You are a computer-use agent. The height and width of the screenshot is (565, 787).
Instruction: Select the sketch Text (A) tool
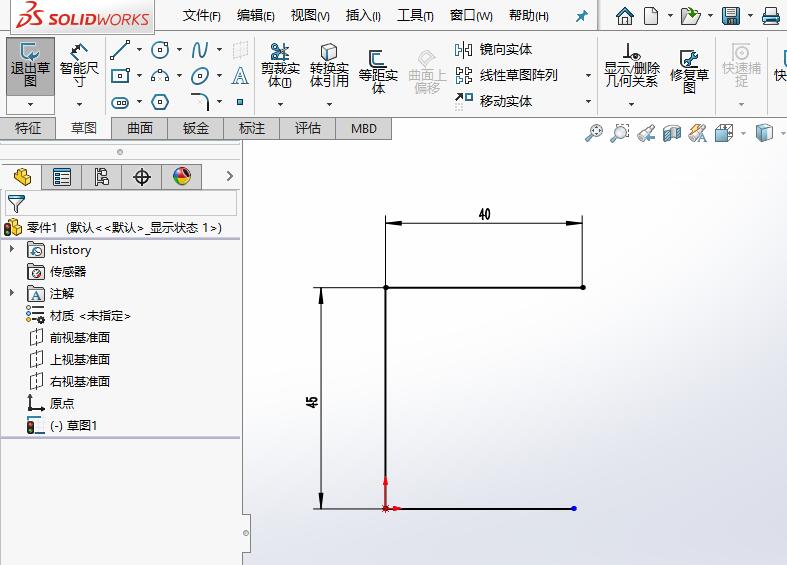pos(240,76)
